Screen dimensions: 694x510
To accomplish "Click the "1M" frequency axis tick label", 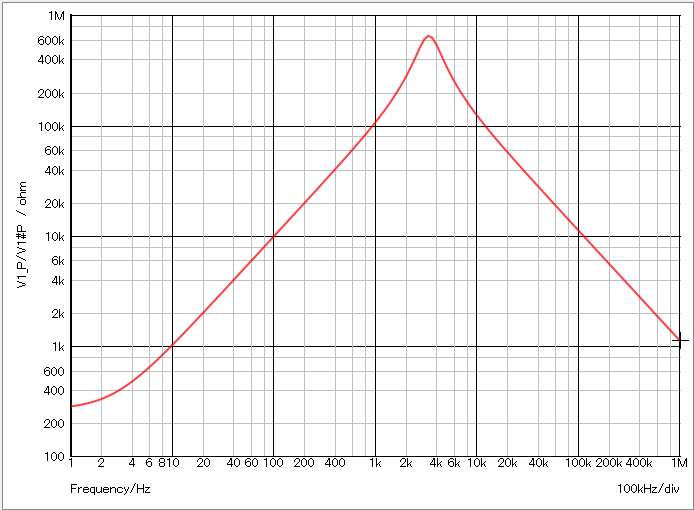I will click(679, 463).
